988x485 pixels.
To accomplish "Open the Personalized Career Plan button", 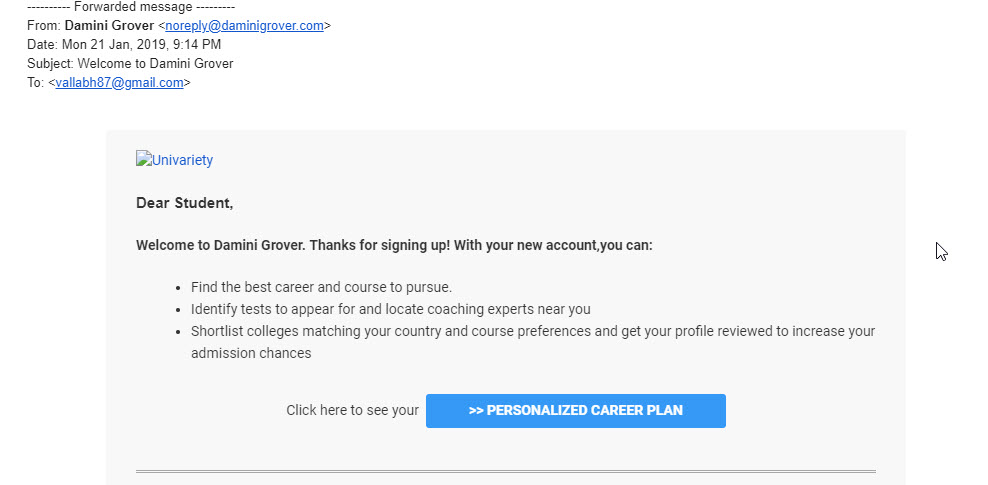I will [x=575, y=411].
